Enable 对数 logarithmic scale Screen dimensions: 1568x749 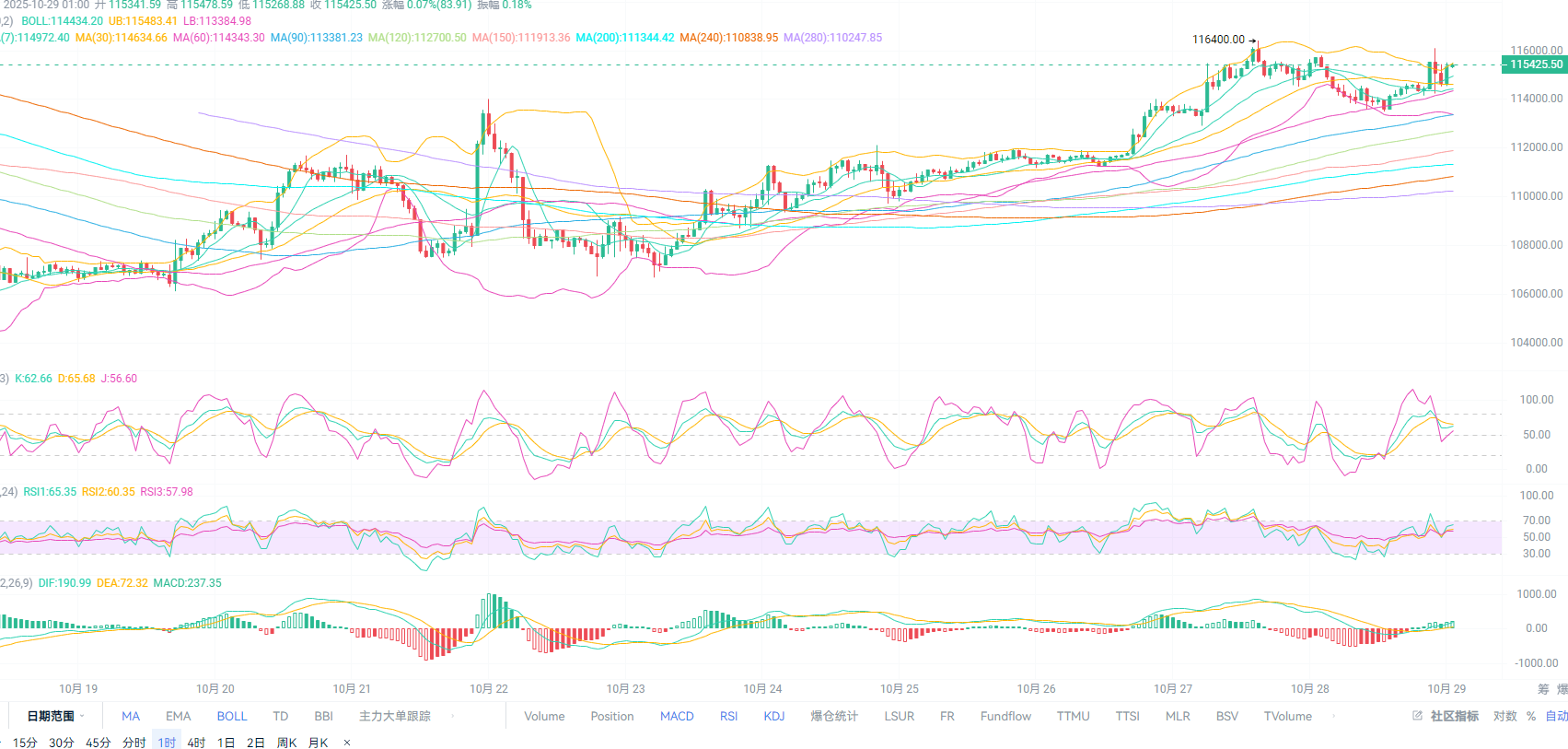click(x=1504, y=716)
